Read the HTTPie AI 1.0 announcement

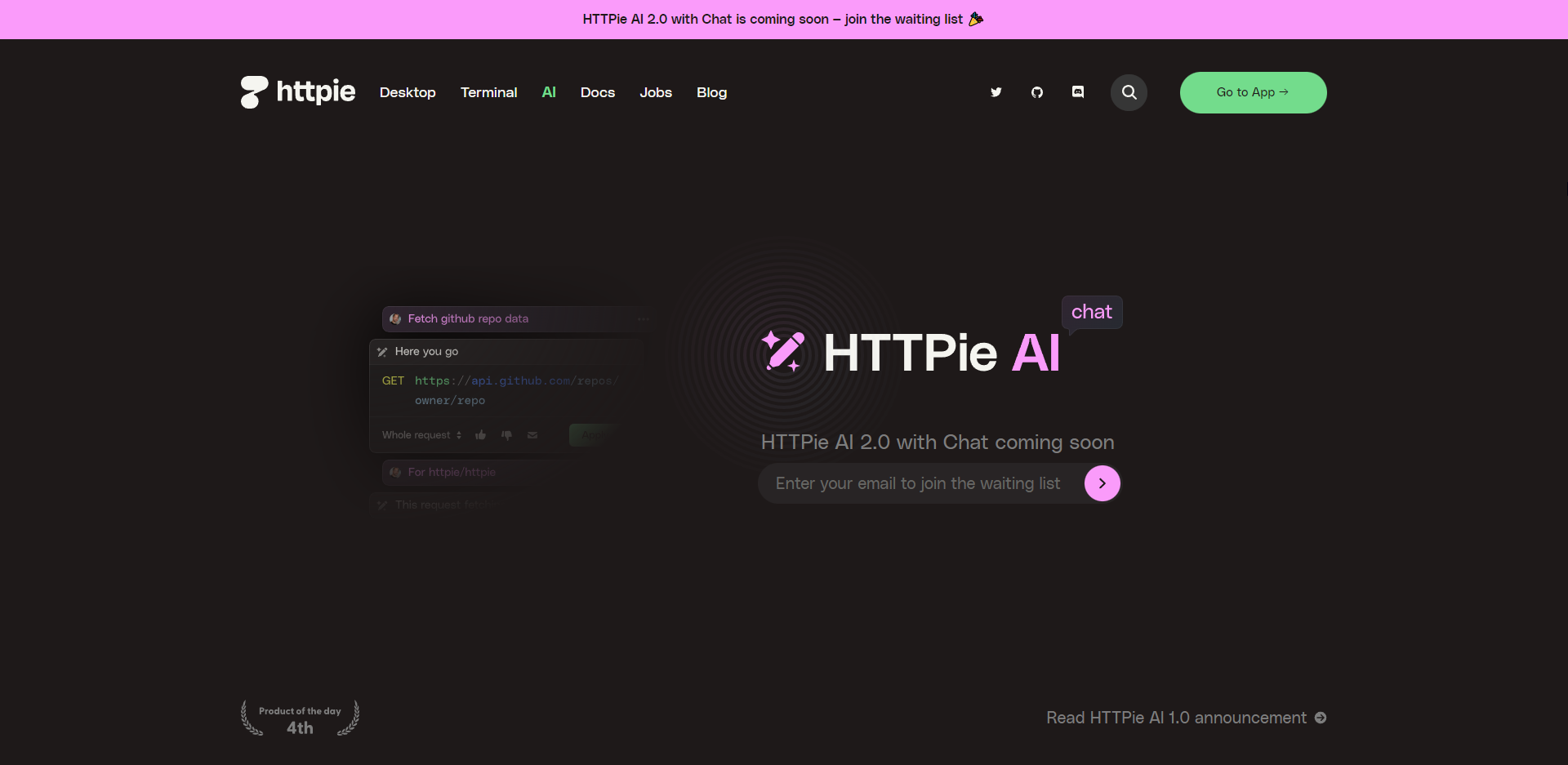point(1185,718)
